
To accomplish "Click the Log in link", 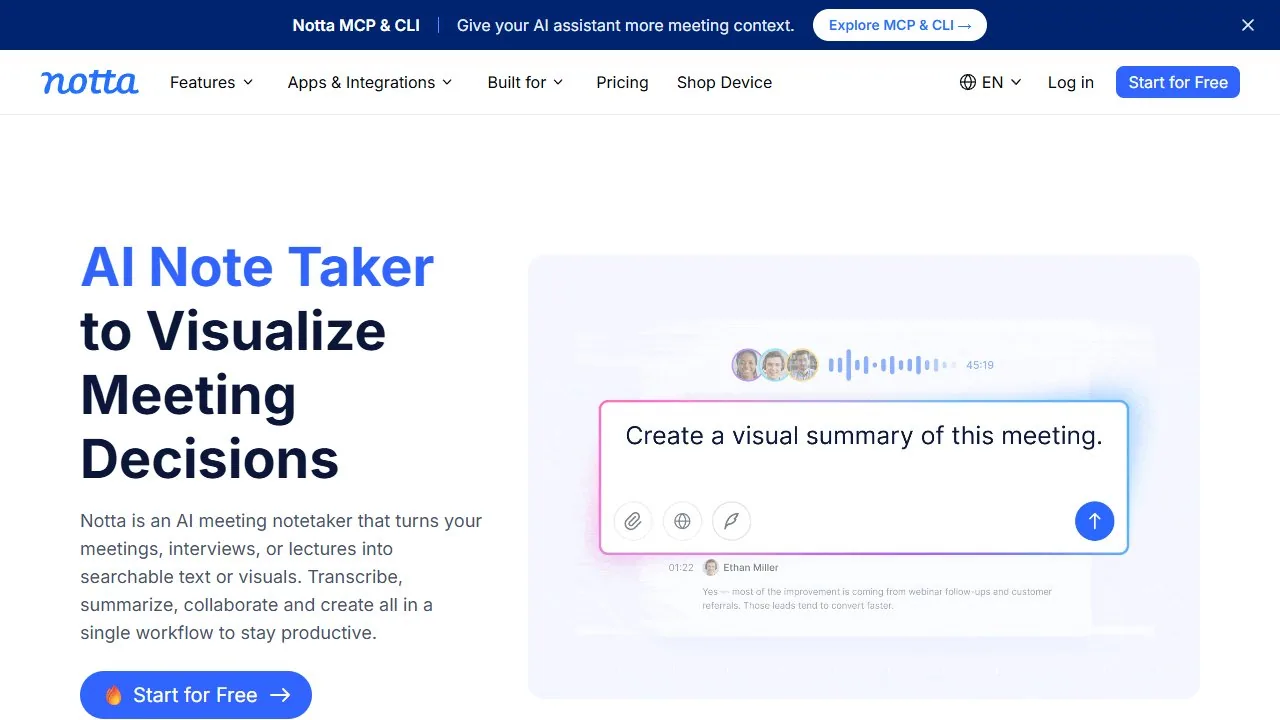I will tap(1071, 82).
